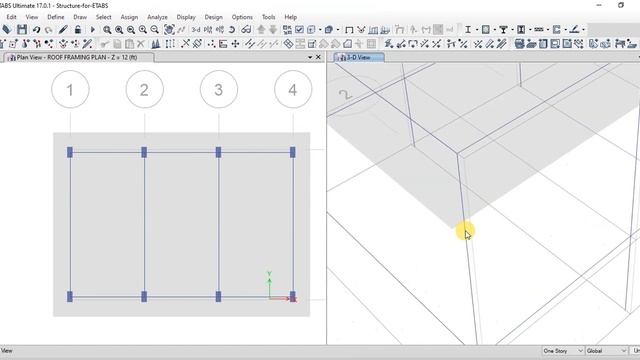Expand dropdown next to checkmark-adjacent window icon
The width and height of the screenshot is (640, 360).
click(x=320, y=30)
